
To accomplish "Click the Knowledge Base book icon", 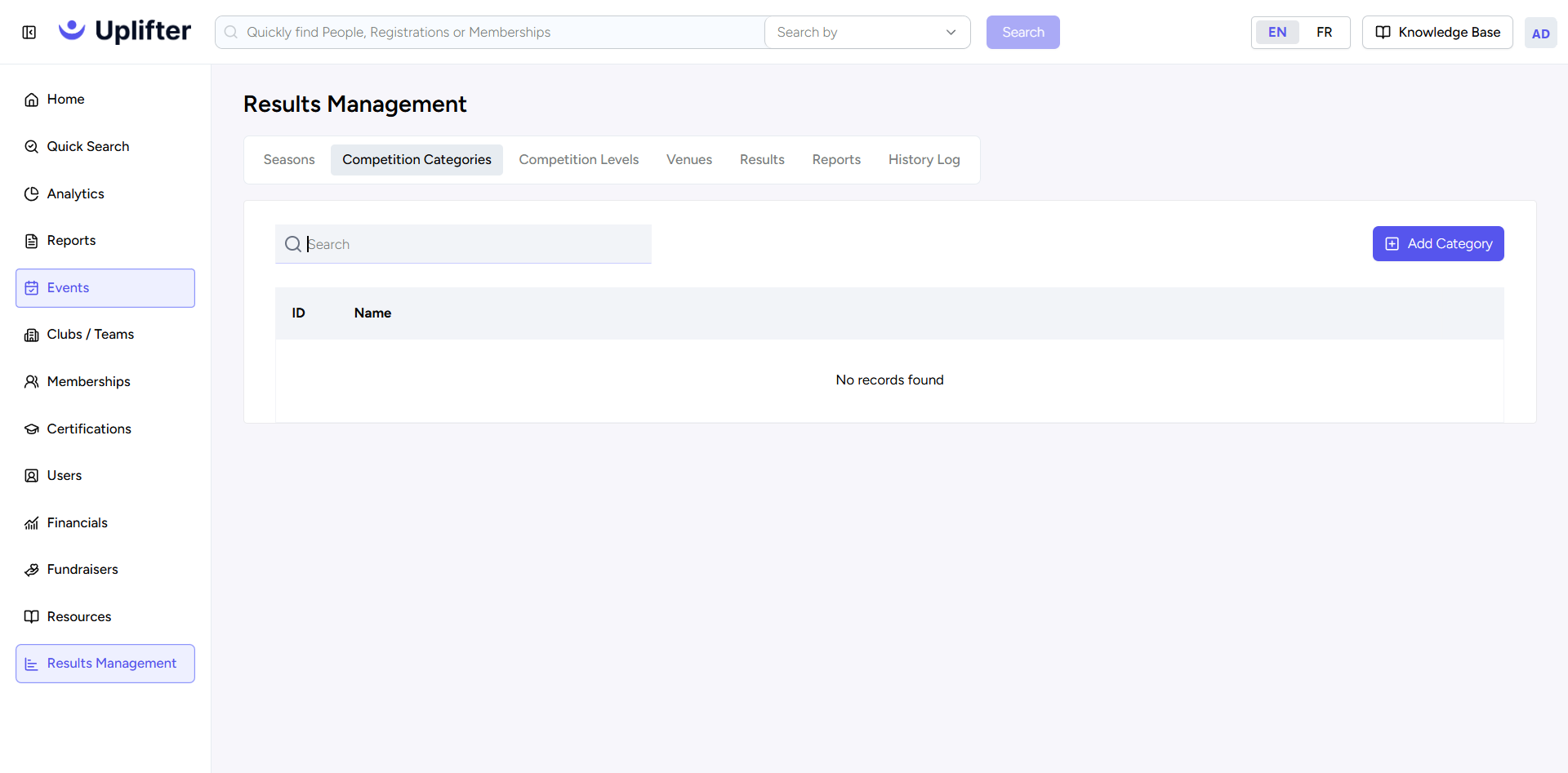I will pos(1383,33).
